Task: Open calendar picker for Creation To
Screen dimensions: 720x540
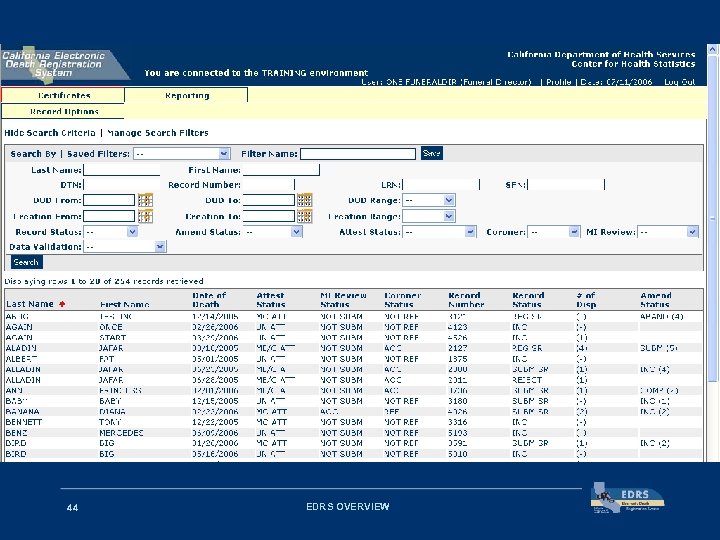Action: pos(304,216)
